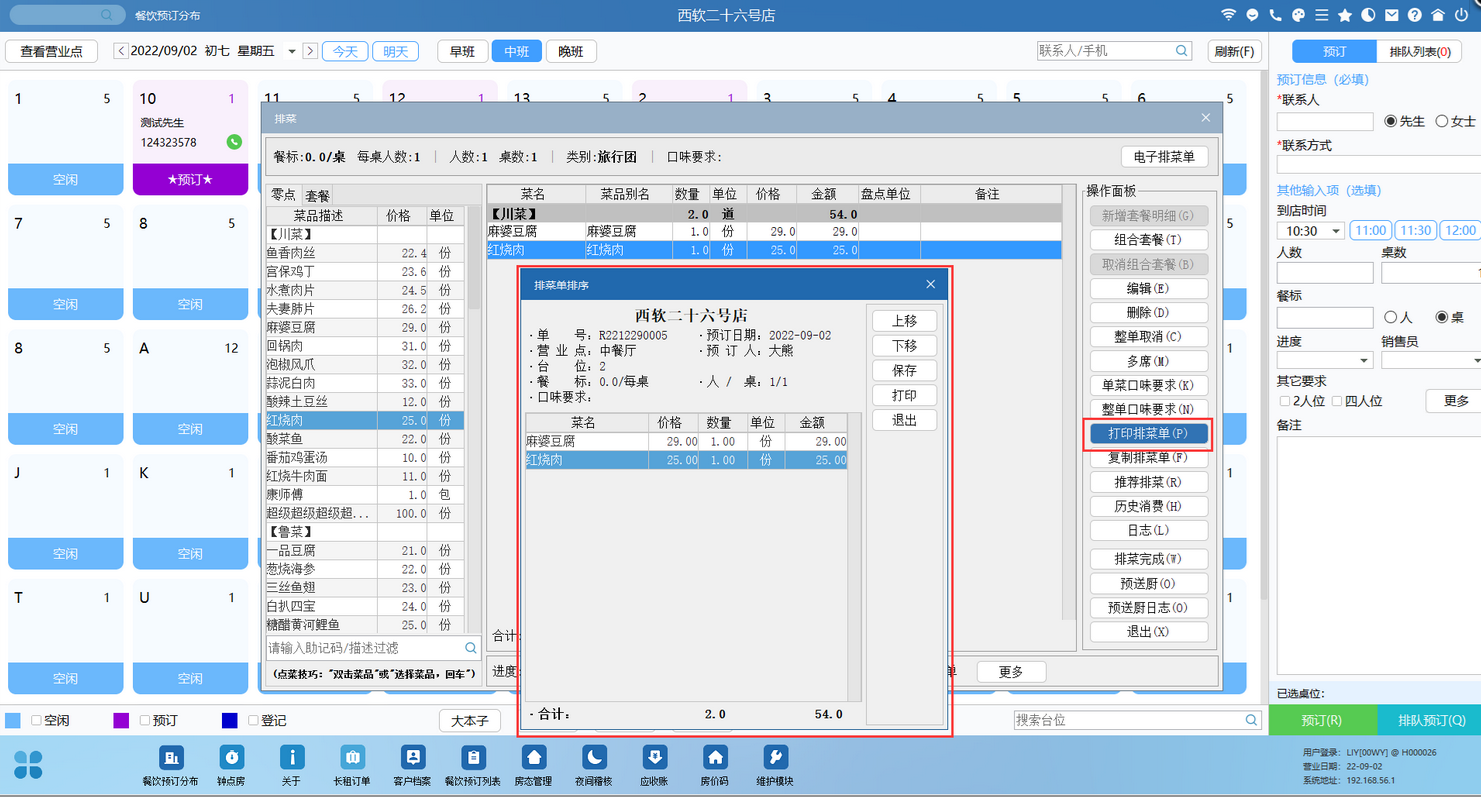Toggle the 登记 legend checkbox

(253, 720)
